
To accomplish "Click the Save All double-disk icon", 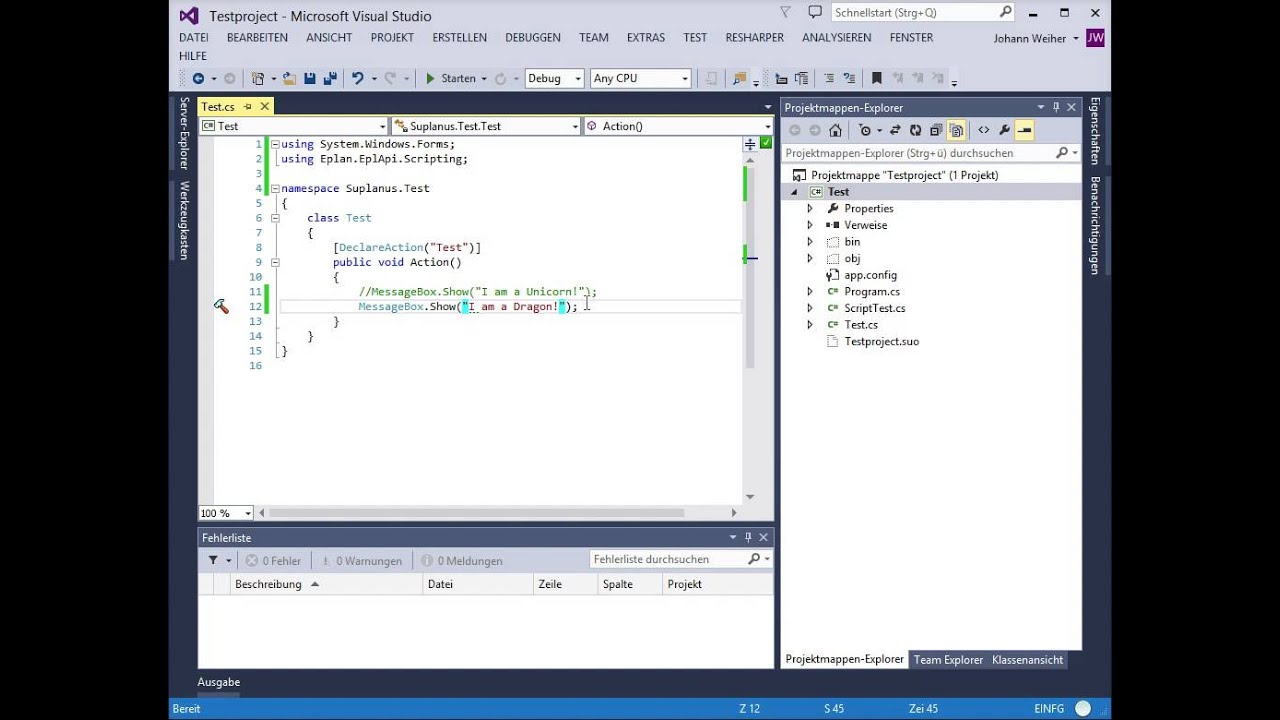I will (x=329, y=78).
